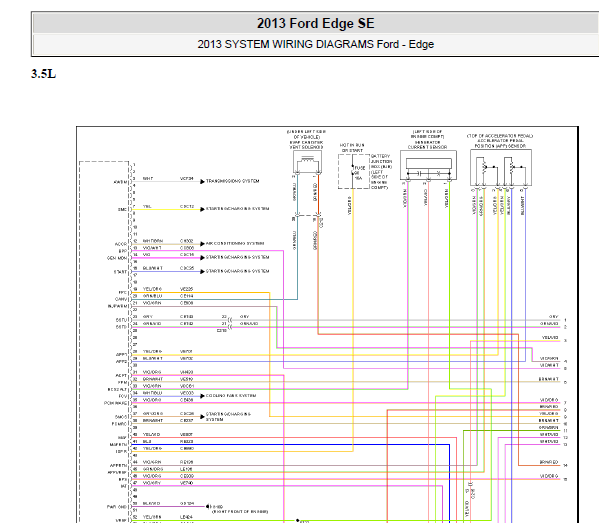Click the 3.5L section heading
This screenshot has width=599, height=523.
click(x=44, y=74)
